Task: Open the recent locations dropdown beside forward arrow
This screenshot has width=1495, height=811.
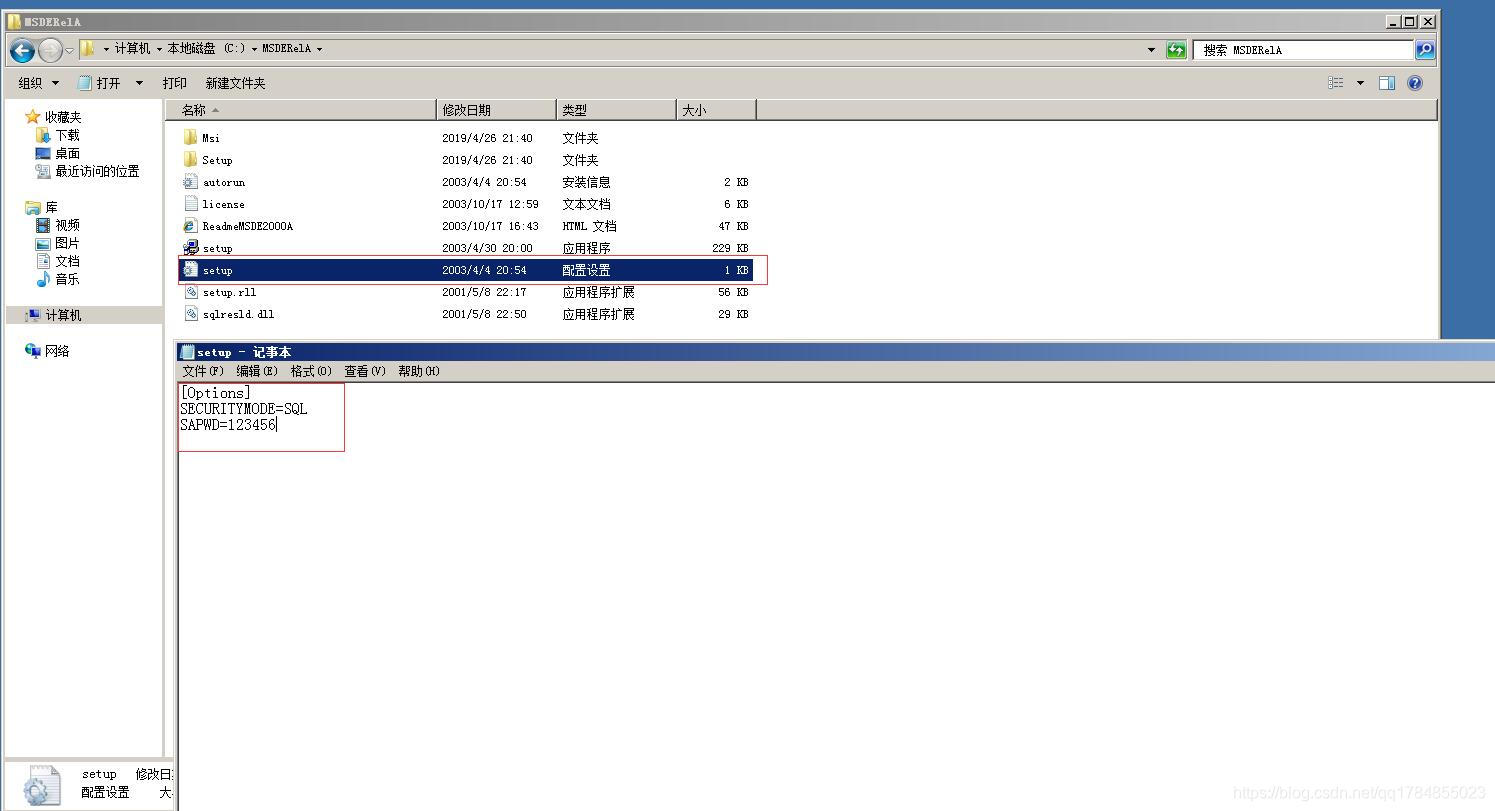Action: click(x=69, y=50)
